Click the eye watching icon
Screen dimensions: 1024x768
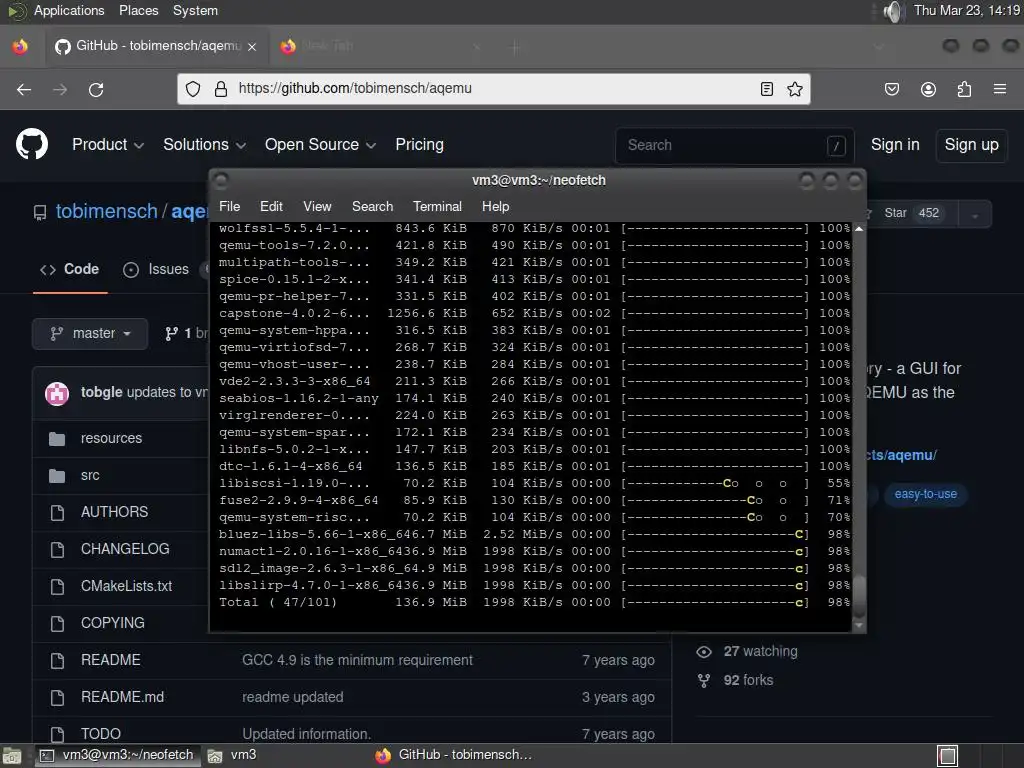704,652
